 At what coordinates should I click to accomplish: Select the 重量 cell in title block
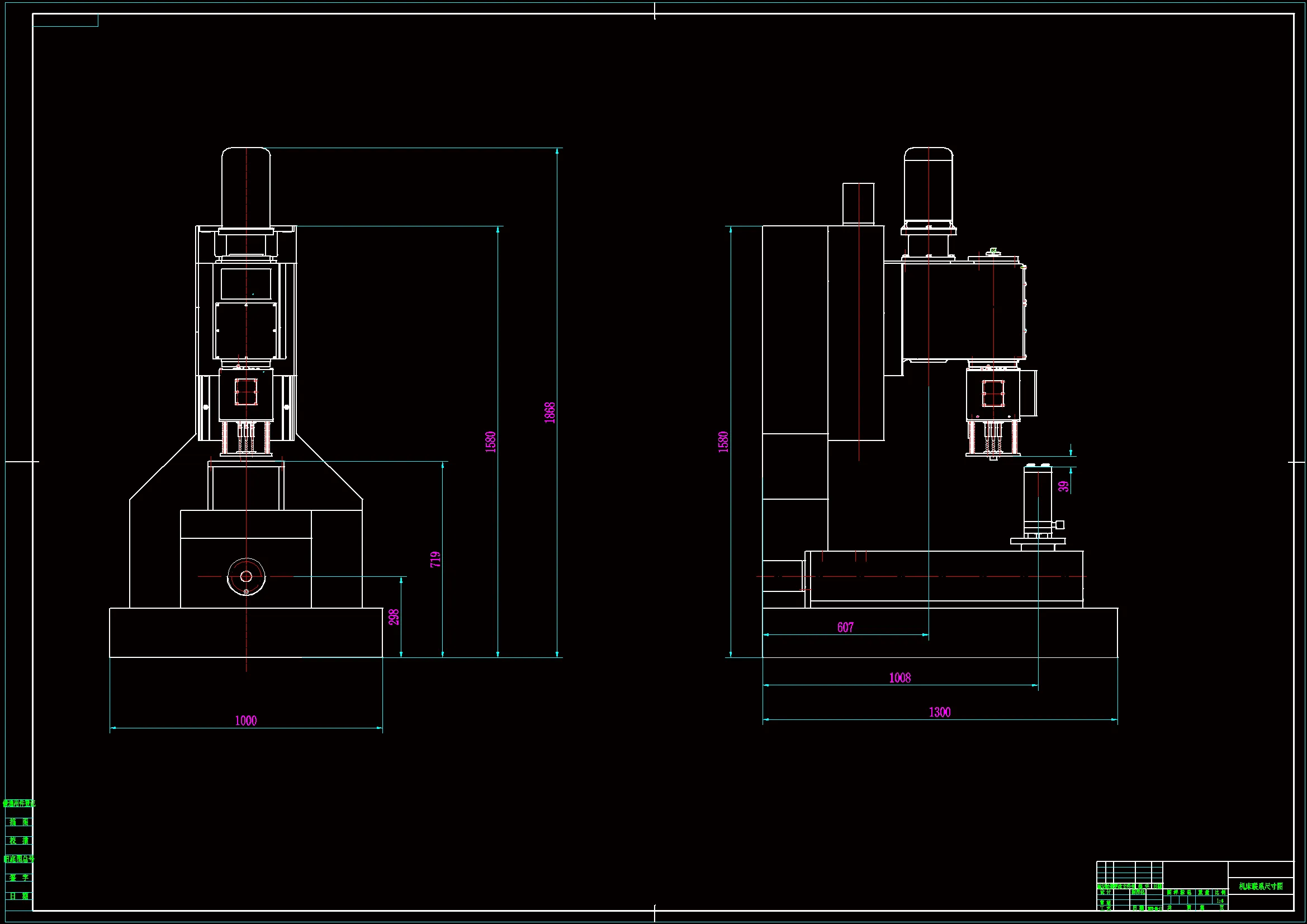pos(1204,893)
